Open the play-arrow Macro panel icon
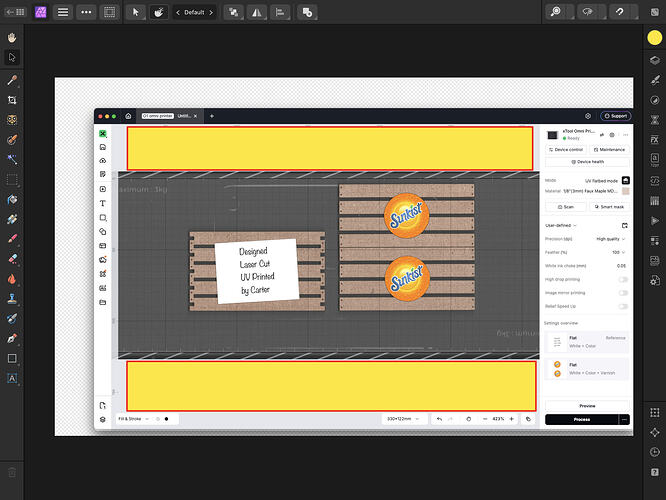 pyautogui.click(x=655, y=220)
